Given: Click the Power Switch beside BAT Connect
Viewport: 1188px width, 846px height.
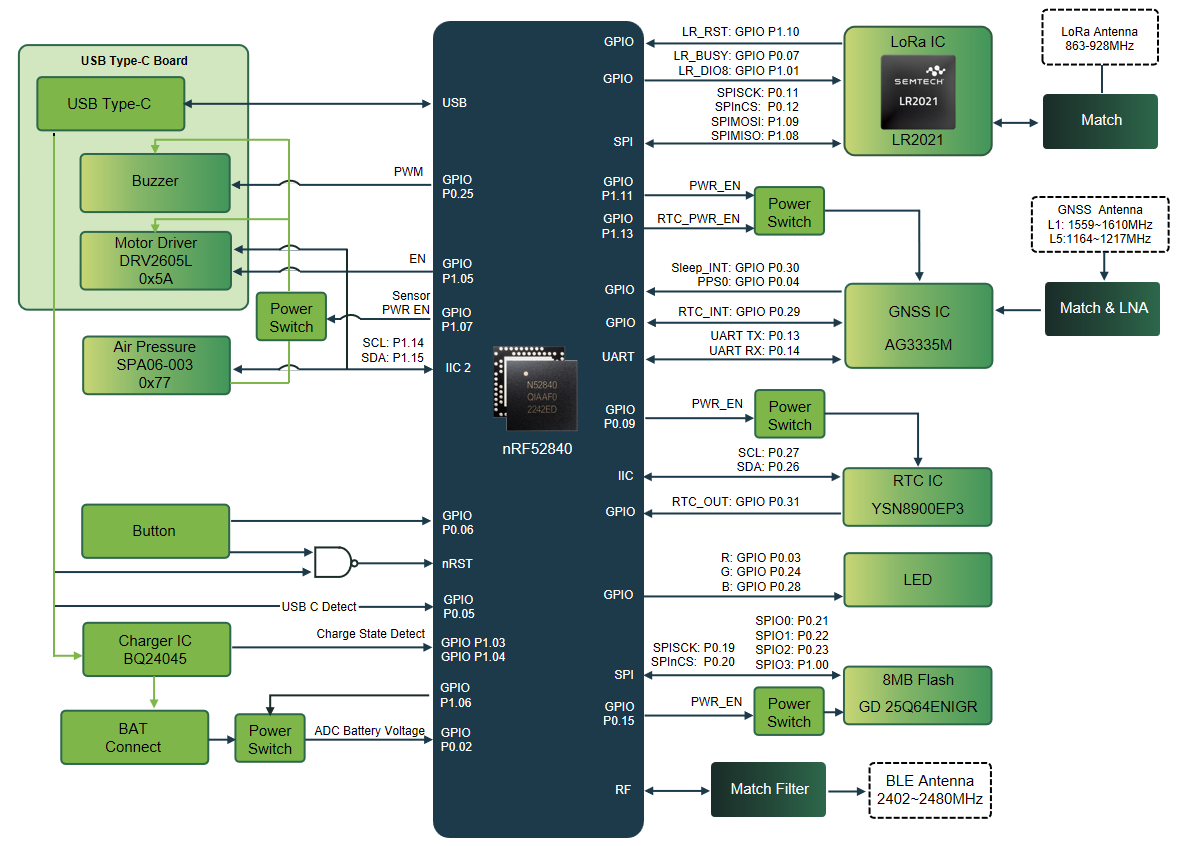Looking at the screenshot, I should 270,738.
